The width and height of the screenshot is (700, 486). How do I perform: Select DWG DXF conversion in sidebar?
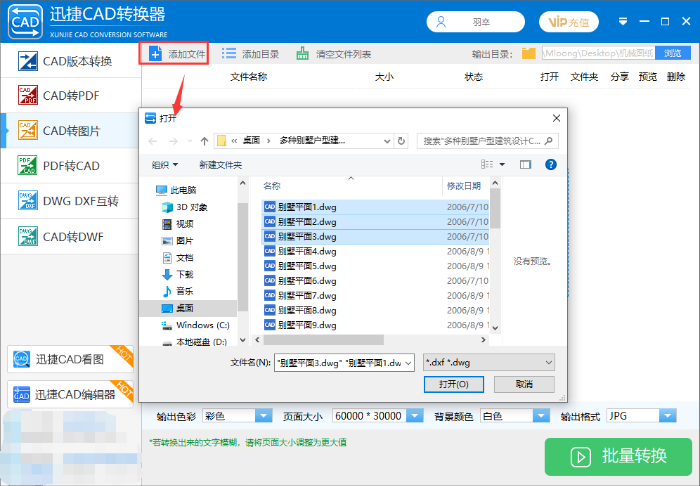71,201
